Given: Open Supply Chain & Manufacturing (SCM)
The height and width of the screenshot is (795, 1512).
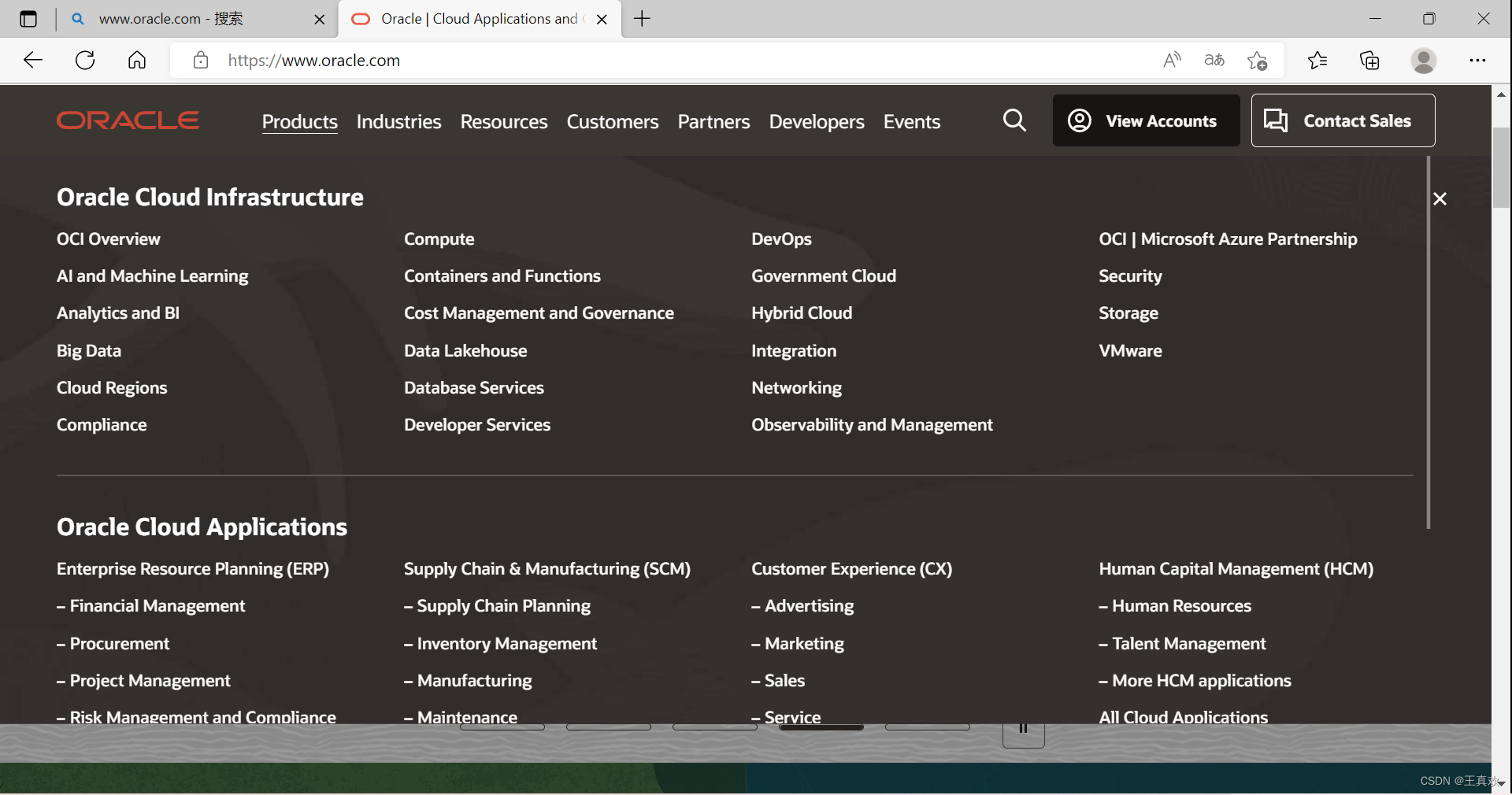Looking at the screenshot, I should (547, 569).
